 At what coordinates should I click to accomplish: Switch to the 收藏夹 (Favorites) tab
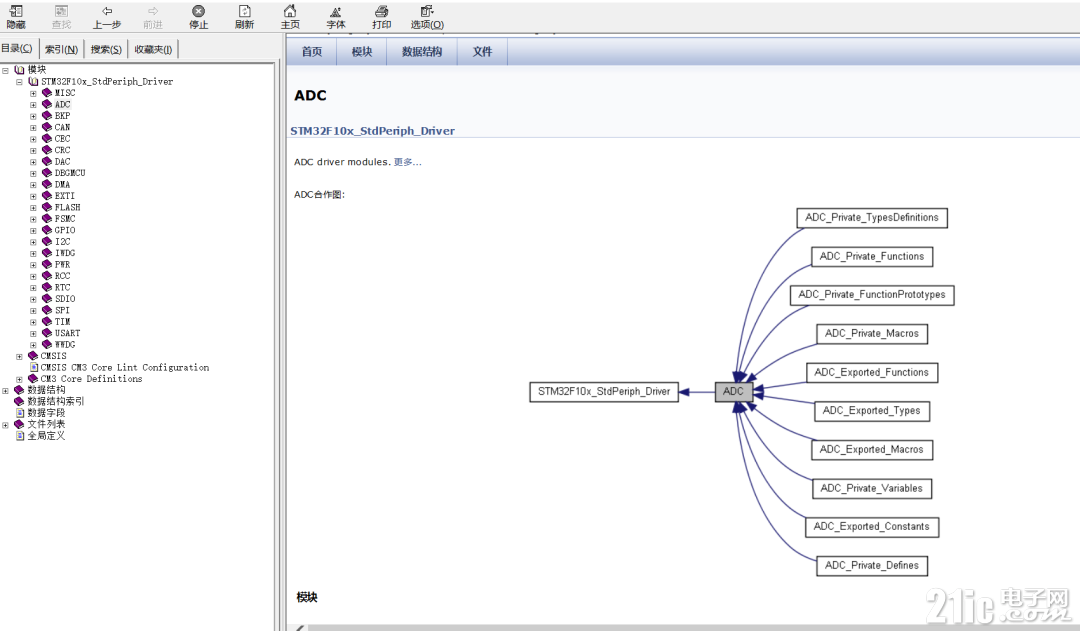(x=153, y=49)
